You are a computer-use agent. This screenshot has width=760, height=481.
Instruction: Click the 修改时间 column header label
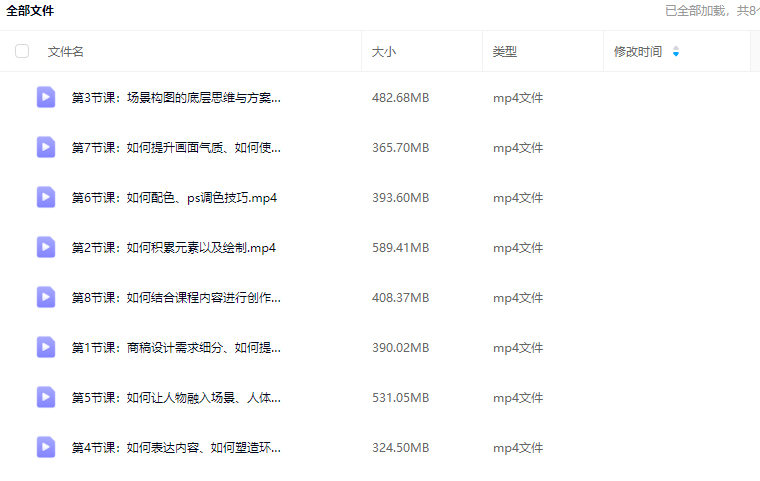(x=637, y=52)
